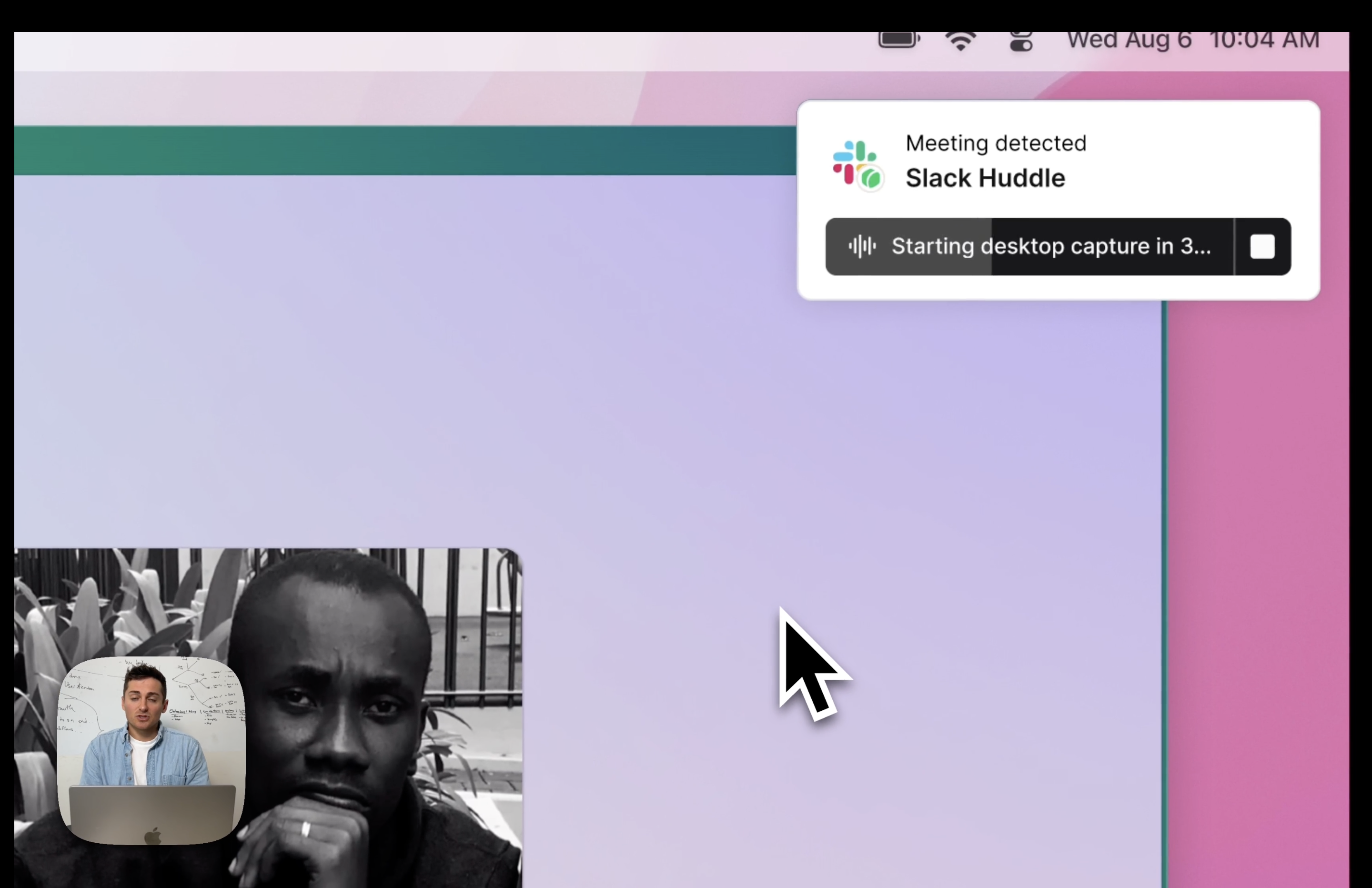This screenshot has width=1372, height=888.
Task: Open the Wi-Fi menu bar icon
Action: click(960, 41)
